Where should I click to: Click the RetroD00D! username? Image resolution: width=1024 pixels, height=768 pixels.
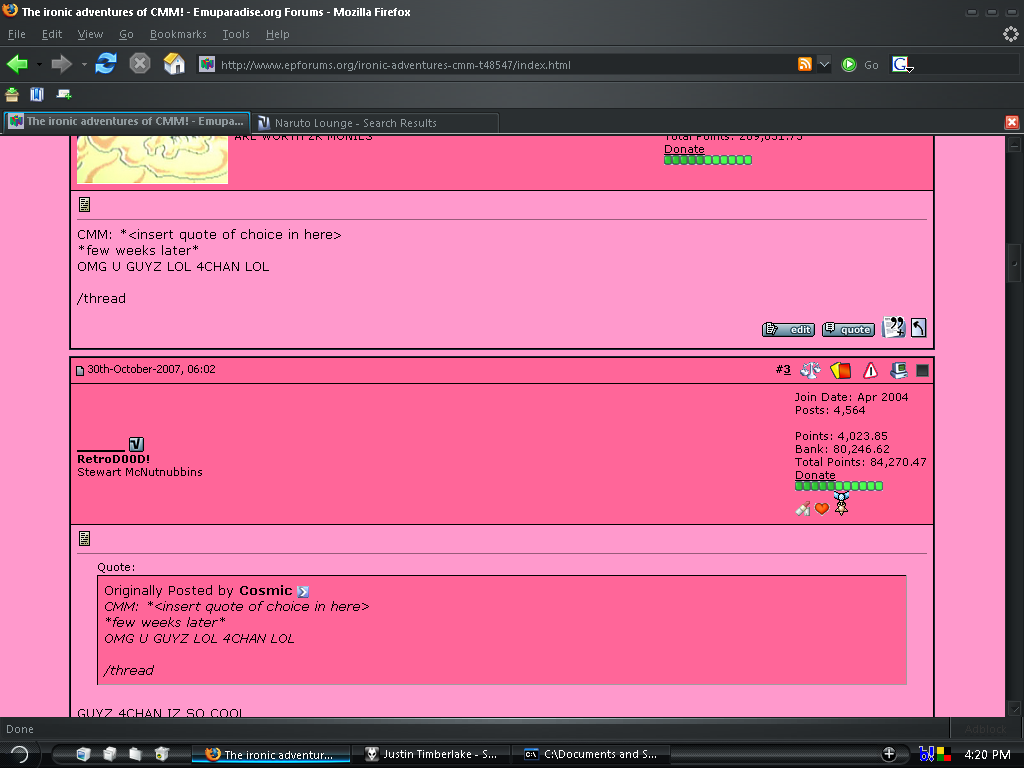[x=114, y=459]
